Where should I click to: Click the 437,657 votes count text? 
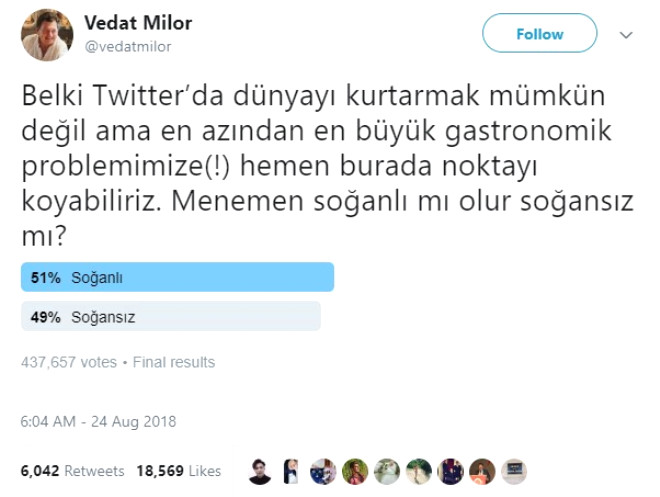(68, 362)
